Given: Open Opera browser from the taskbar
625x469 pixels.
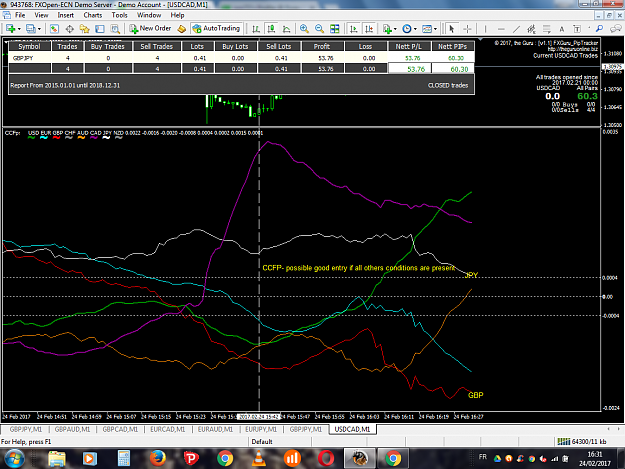Looking at the screenshot, I should [x=326, y=459].
